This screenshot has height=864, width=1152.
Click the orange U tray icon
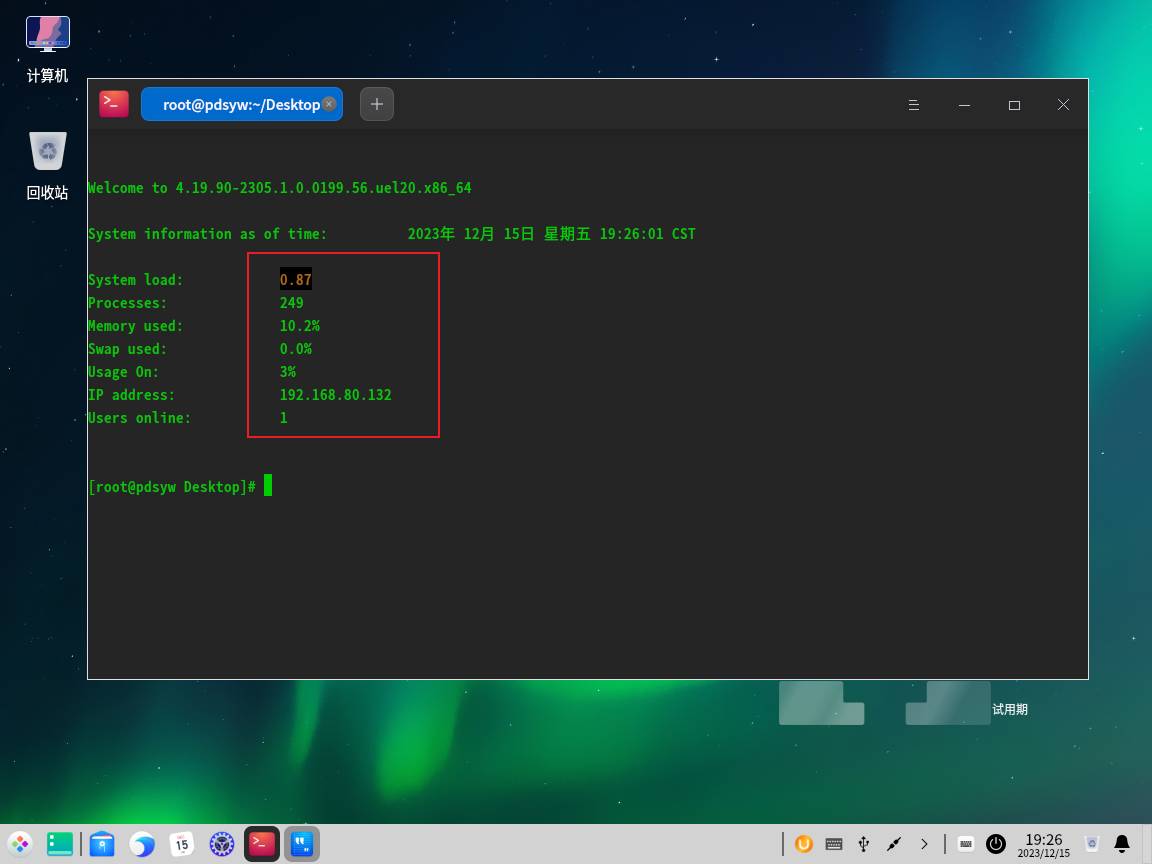point(803,844)
